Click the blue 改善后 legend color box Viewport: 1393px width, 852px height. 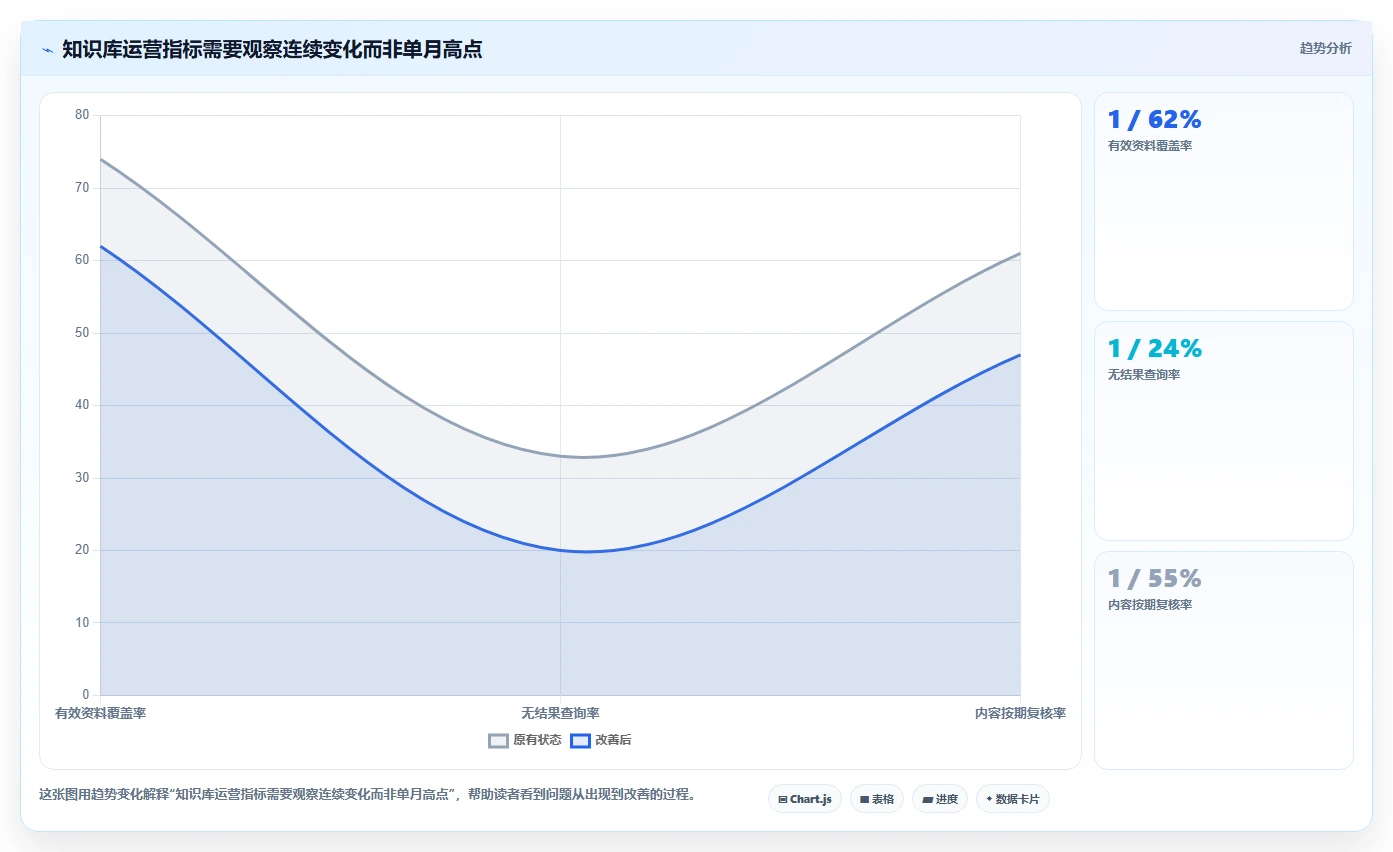(580, 740)
